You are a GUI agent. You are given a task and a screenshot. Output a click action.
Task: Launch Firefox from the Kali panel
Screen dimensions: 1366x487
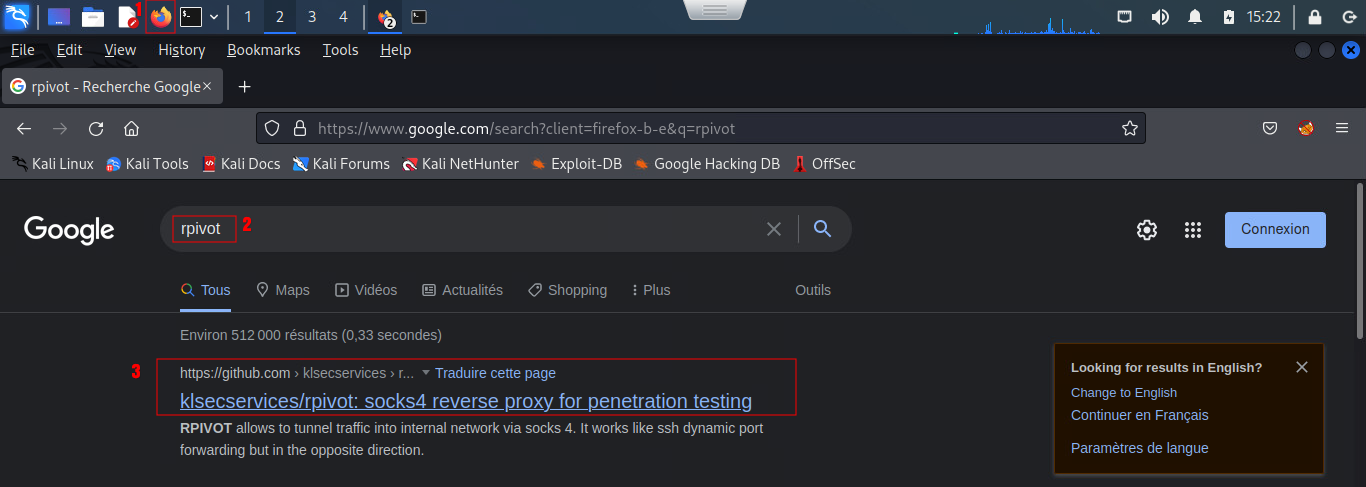pyautogui.click(x=160, y=17)
